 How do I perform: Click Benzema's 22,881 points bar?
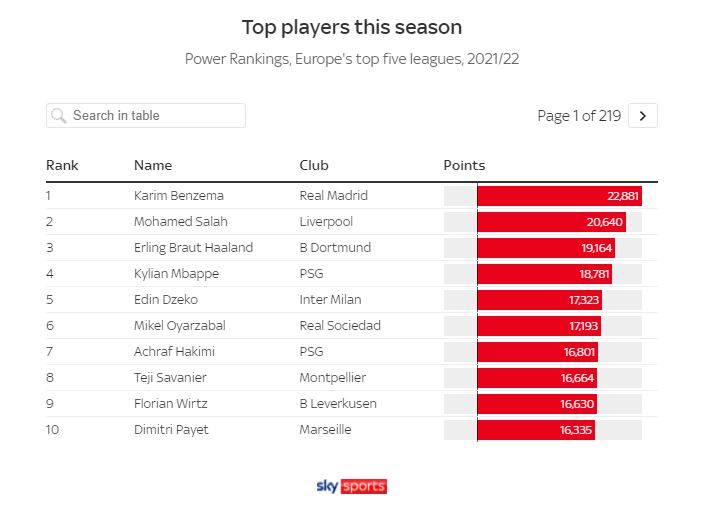tap(559, 196)
